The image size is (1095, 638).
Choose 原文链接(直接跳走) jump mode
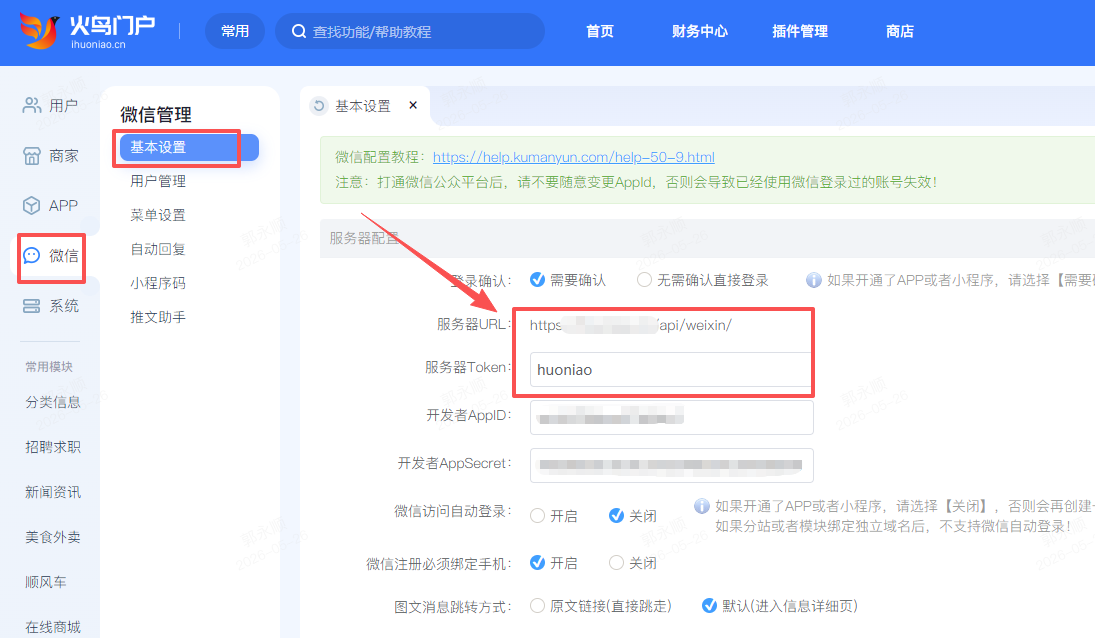click(x=538, y=606)
